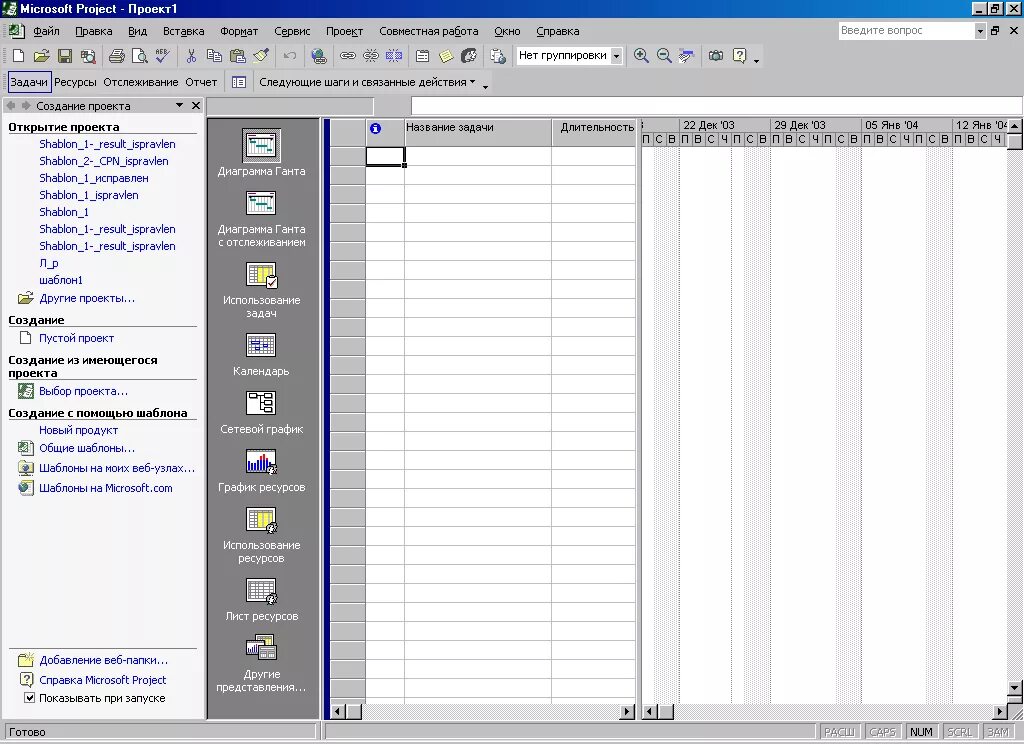The height and width of the screenshot is (744, 1024).
Task: Click Другие представления in view bar
Action: pos(261,663)
